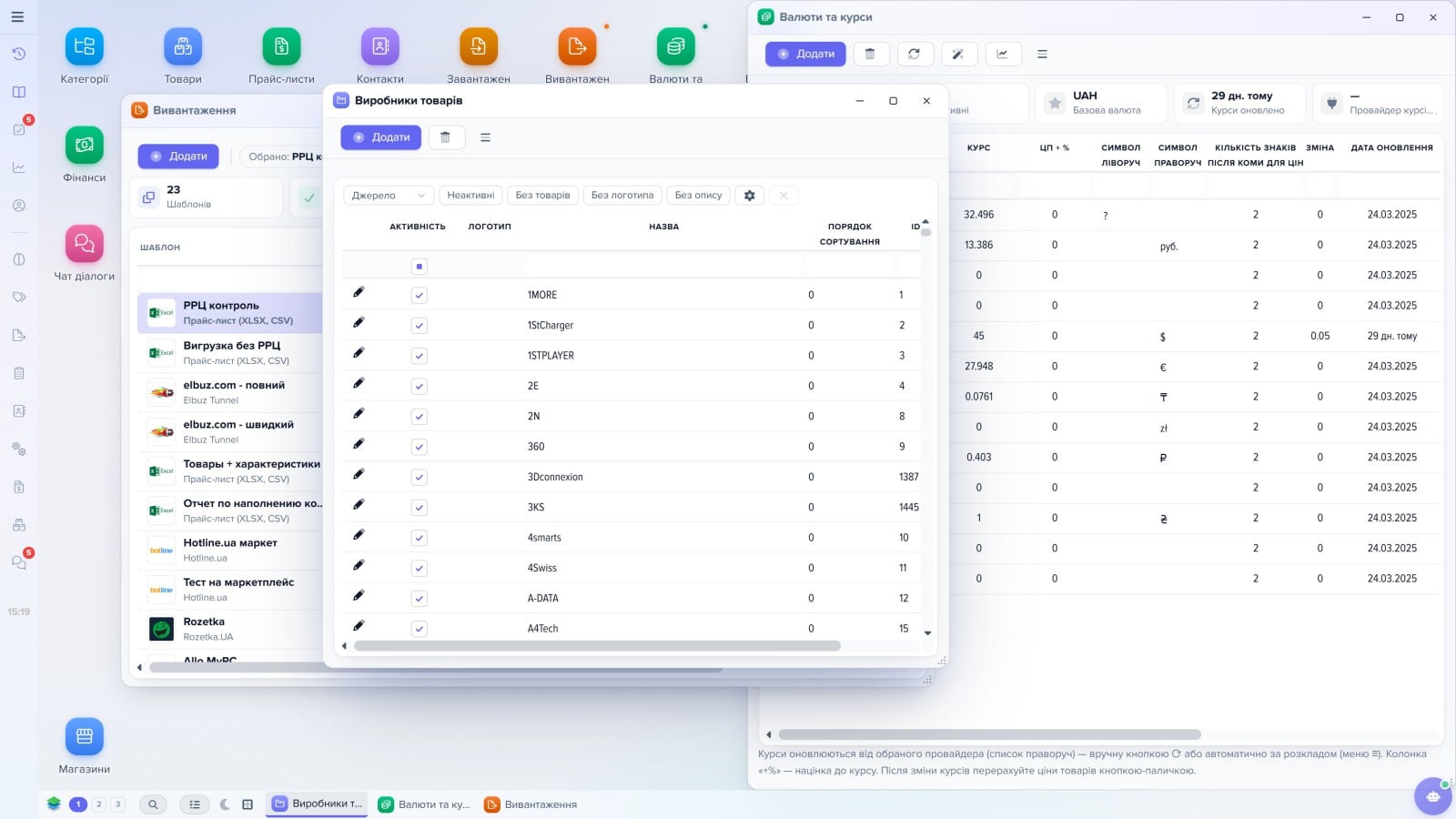Click the taskbar search magnifier icon

click(153, 804)
